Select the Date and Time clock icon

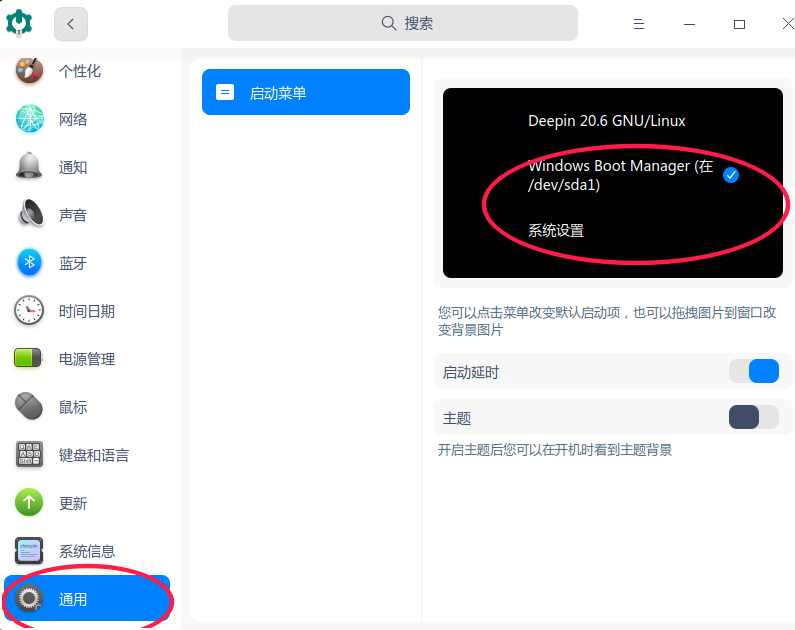coord(29,310)
